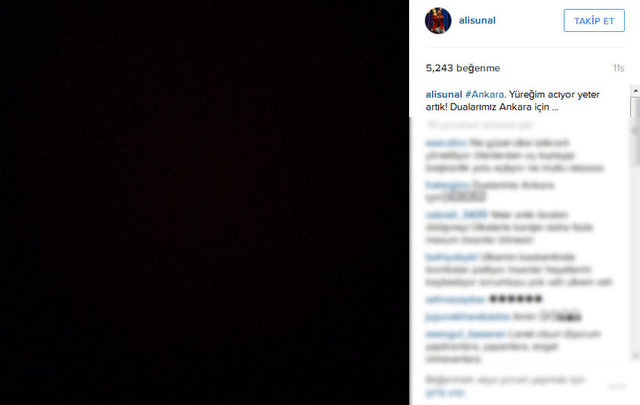640x405 pixels.
Task: Click alisunal username in the caption
Action: [444, 94]
